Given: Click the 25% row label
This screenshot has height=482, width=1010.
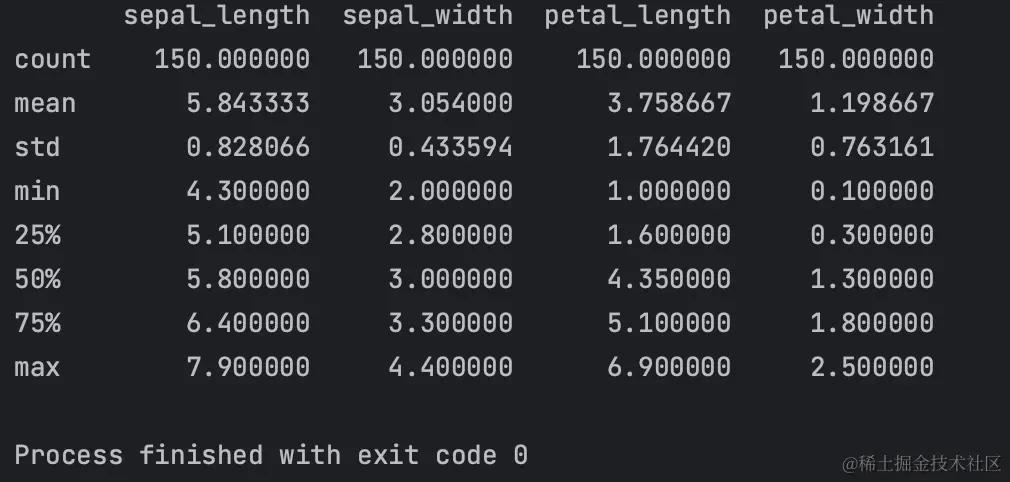Looking at the screenshot, I should tap(37, 236).
